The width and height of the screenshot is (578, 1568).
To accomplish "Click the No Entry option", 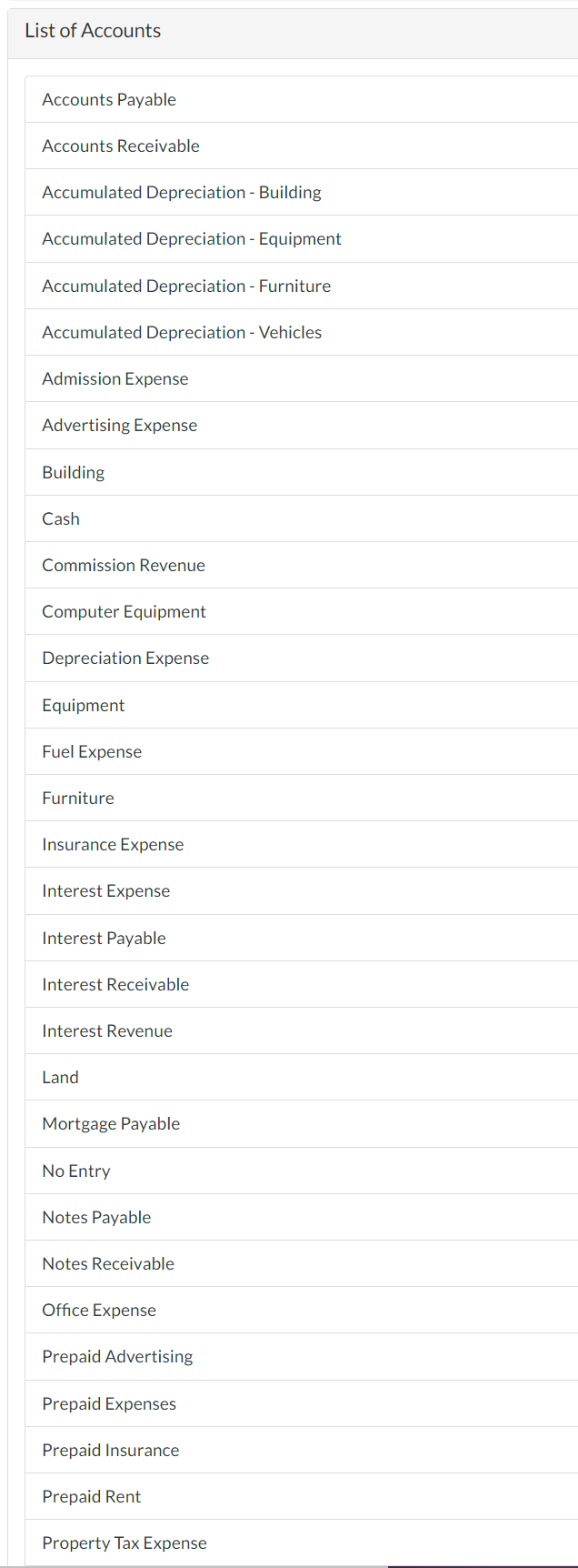I will [x=76, y=1171].
